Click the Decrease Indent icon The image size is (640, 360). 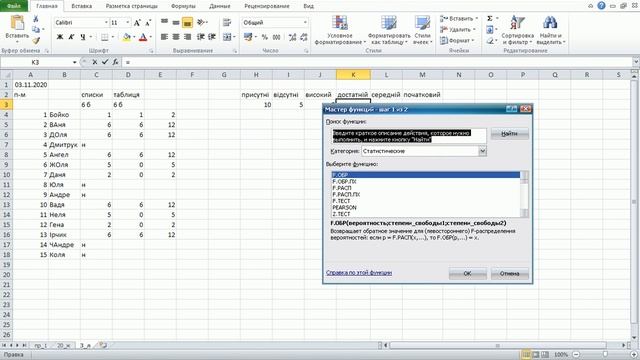(200, 37)
